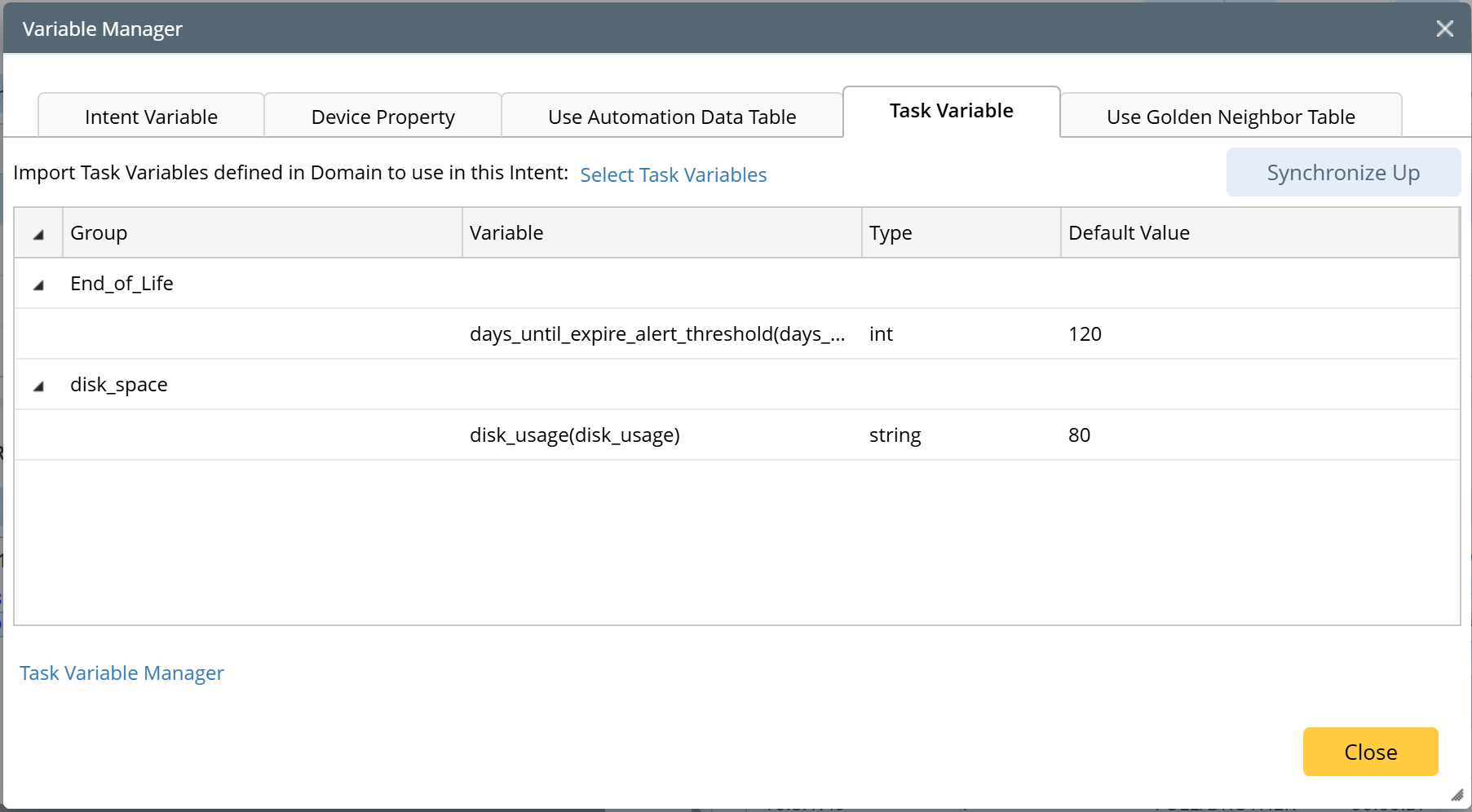
Task: Close the Variable Manager dialog with X
Action: pyautogui.click(x=1444, y=29)
